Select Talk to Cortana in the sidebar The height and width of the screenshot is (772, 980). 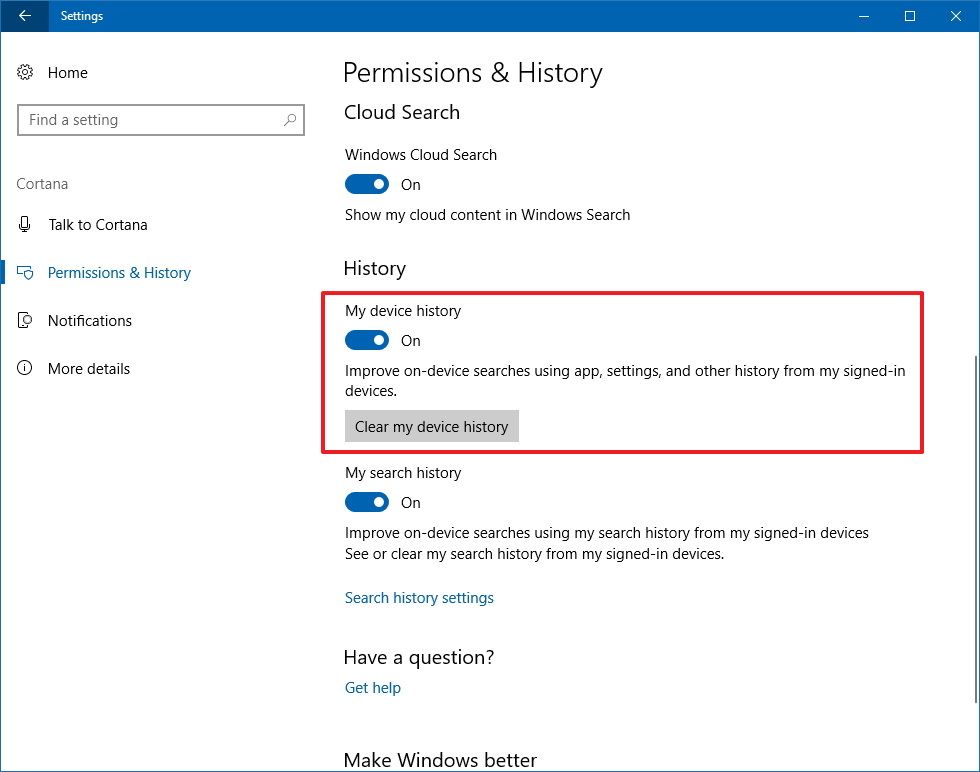coord(97,224)
